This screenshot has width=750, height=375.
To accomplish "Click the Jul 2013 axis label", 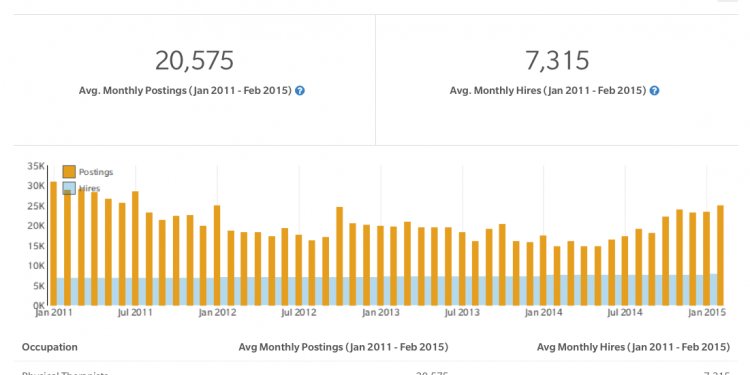I will [x=462, y=312].
